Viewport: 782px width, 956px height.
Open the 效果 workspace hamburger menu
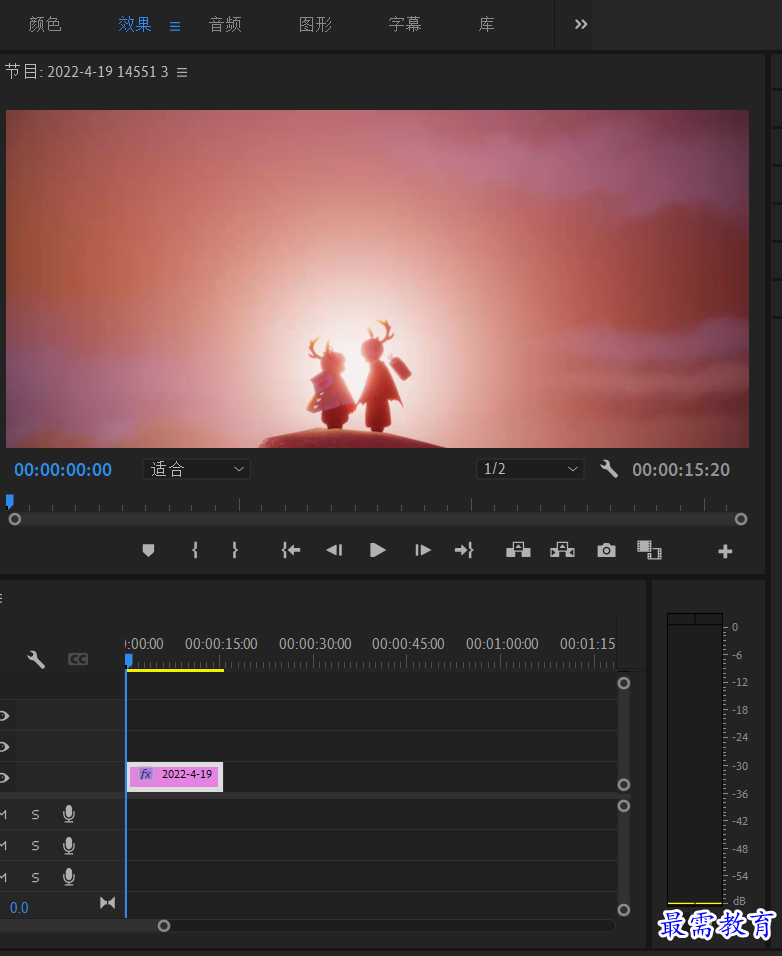pyautogui.click(x=175, y=26)
